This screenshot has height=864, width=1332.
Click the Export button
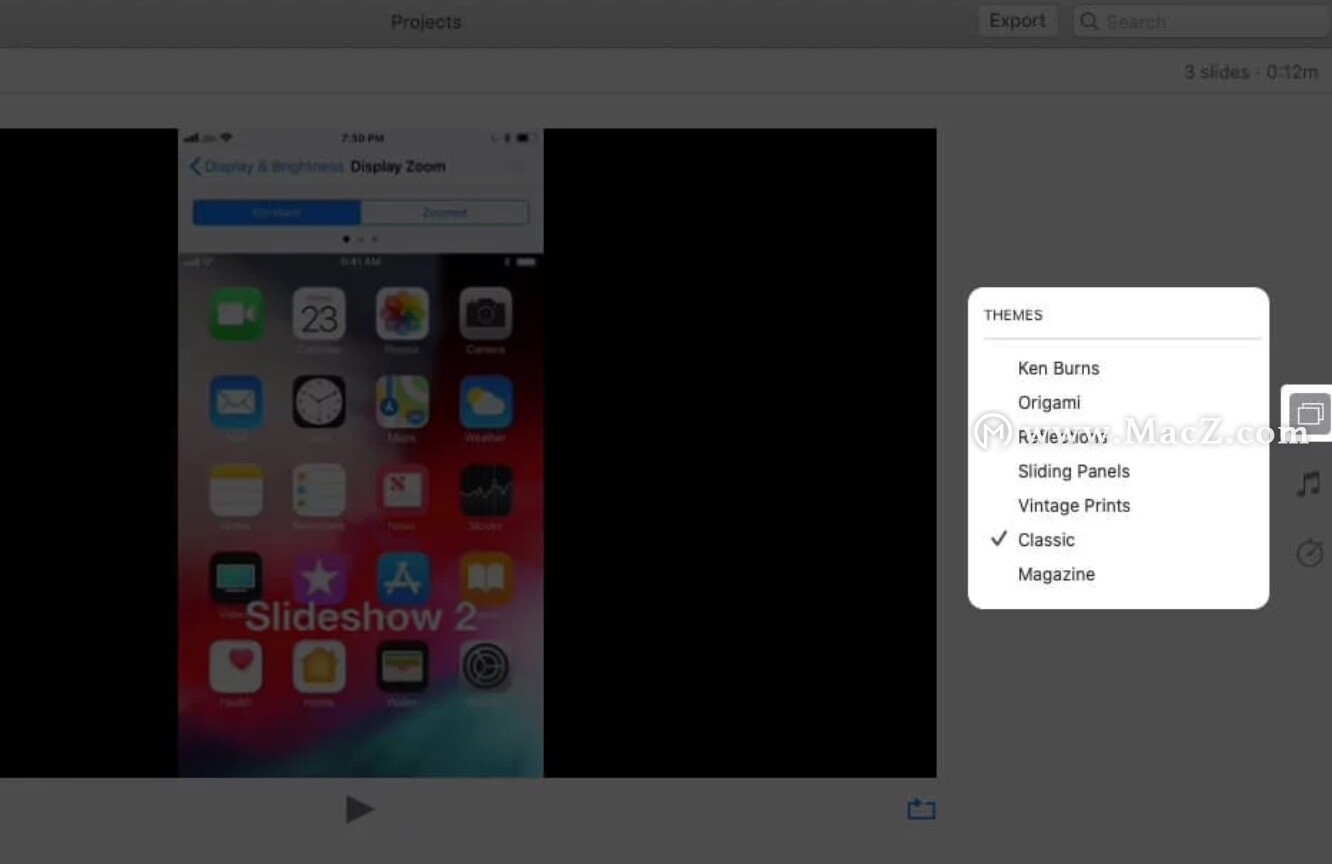1017,21
